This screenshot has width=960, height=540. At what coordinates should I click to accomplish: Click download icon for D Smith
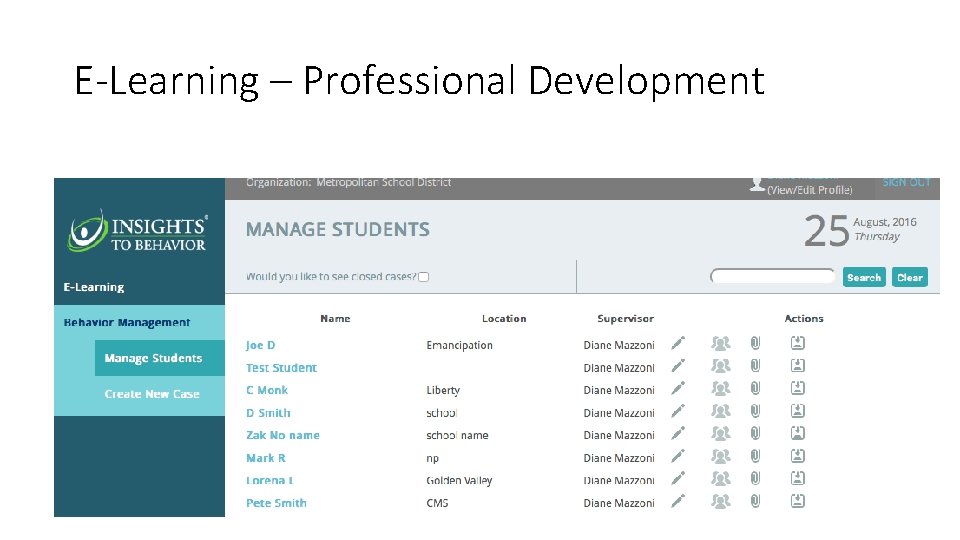tap(797, 410)
